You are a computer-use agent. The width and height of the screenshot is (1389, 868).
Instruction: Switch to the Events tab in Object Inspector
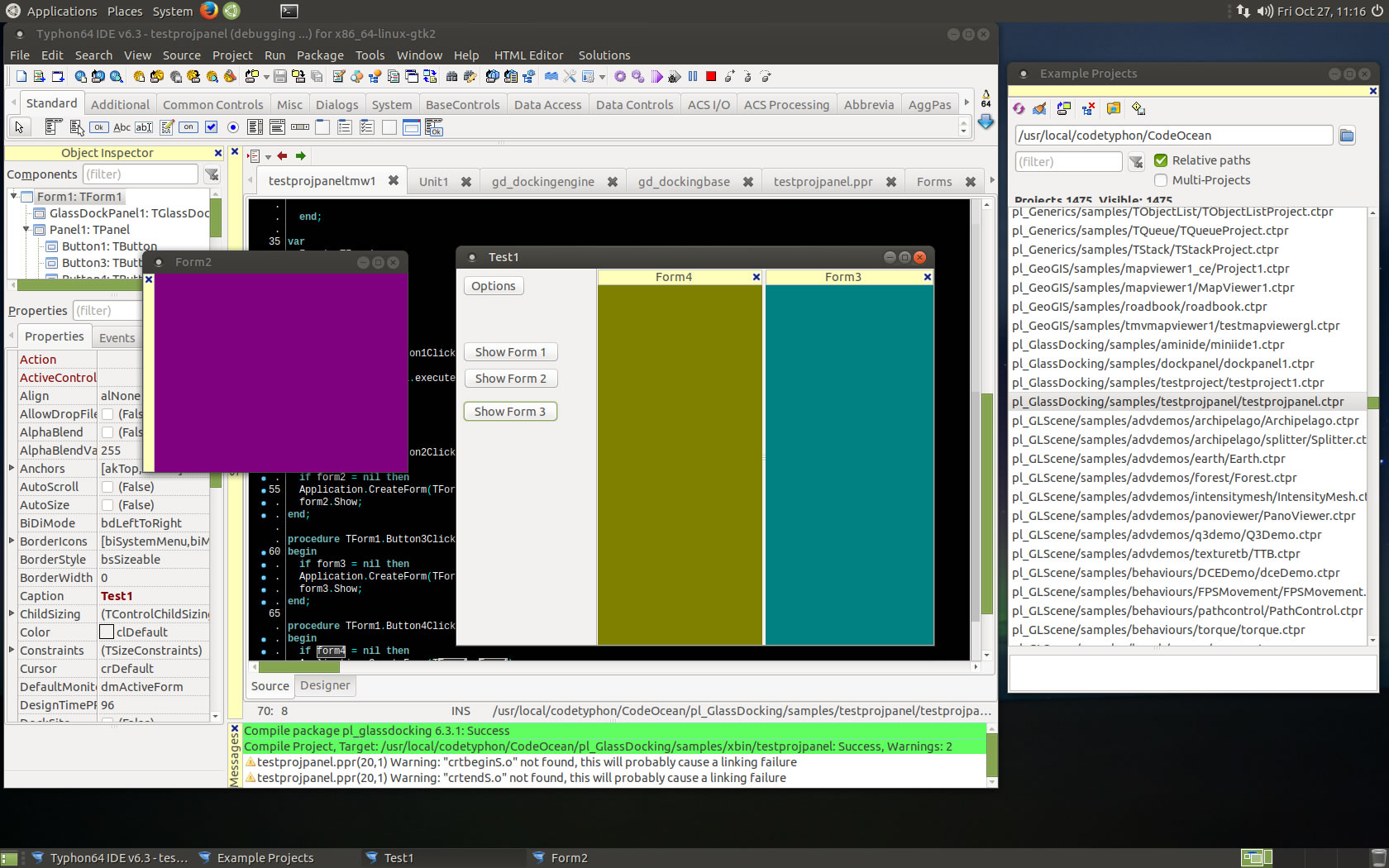point(117,338)
